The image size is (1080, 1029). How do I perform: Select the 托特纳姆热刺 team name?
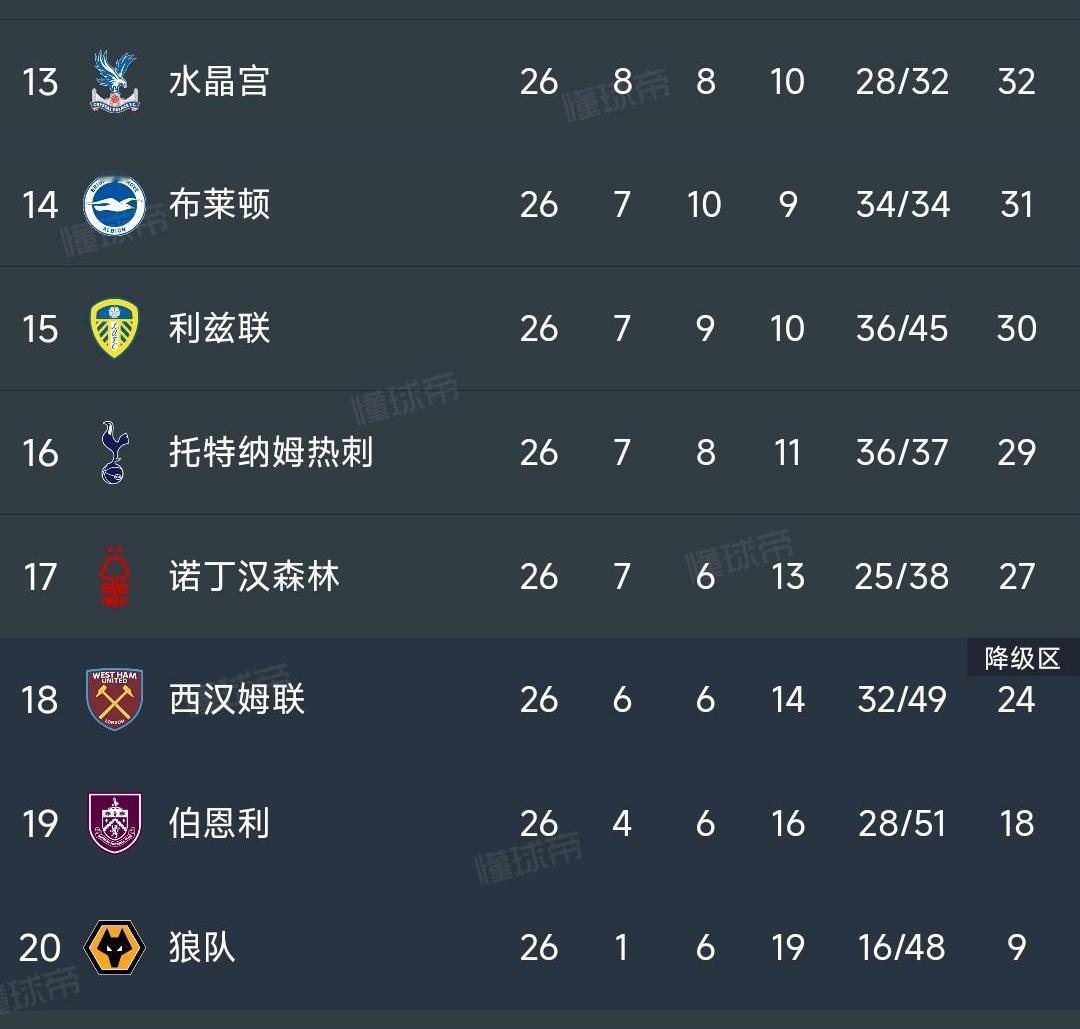(271, 452)
